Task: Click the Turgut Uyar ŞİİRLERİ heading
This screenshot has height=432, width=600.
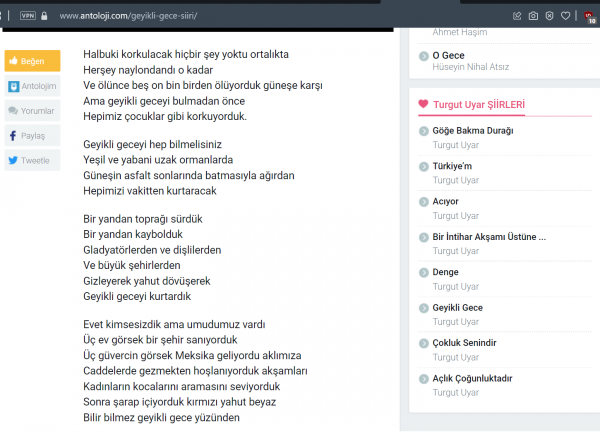Action: click(479, 104)
